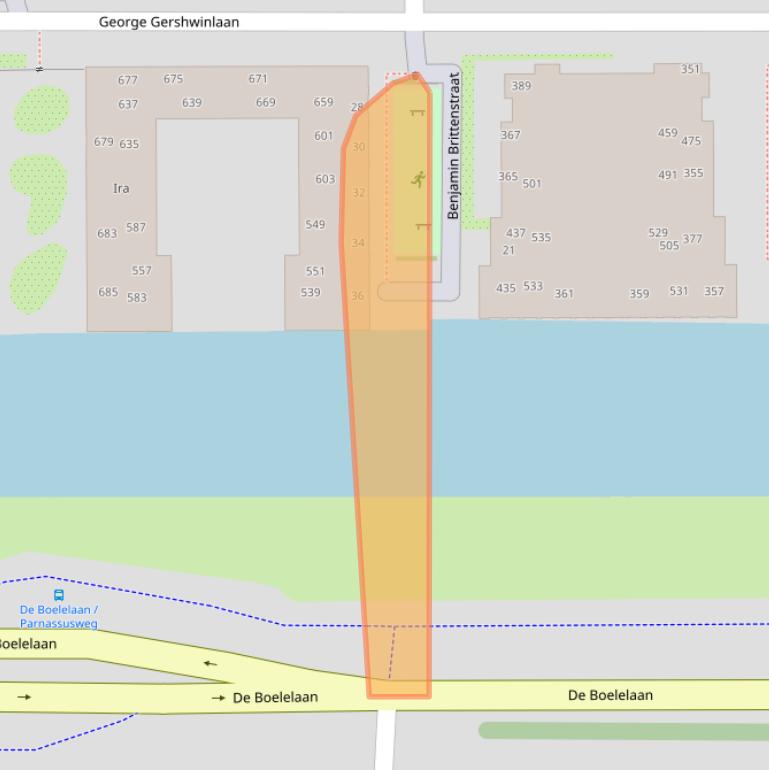
Task: Click house number 389 on the right building
Action: [521, 86]
